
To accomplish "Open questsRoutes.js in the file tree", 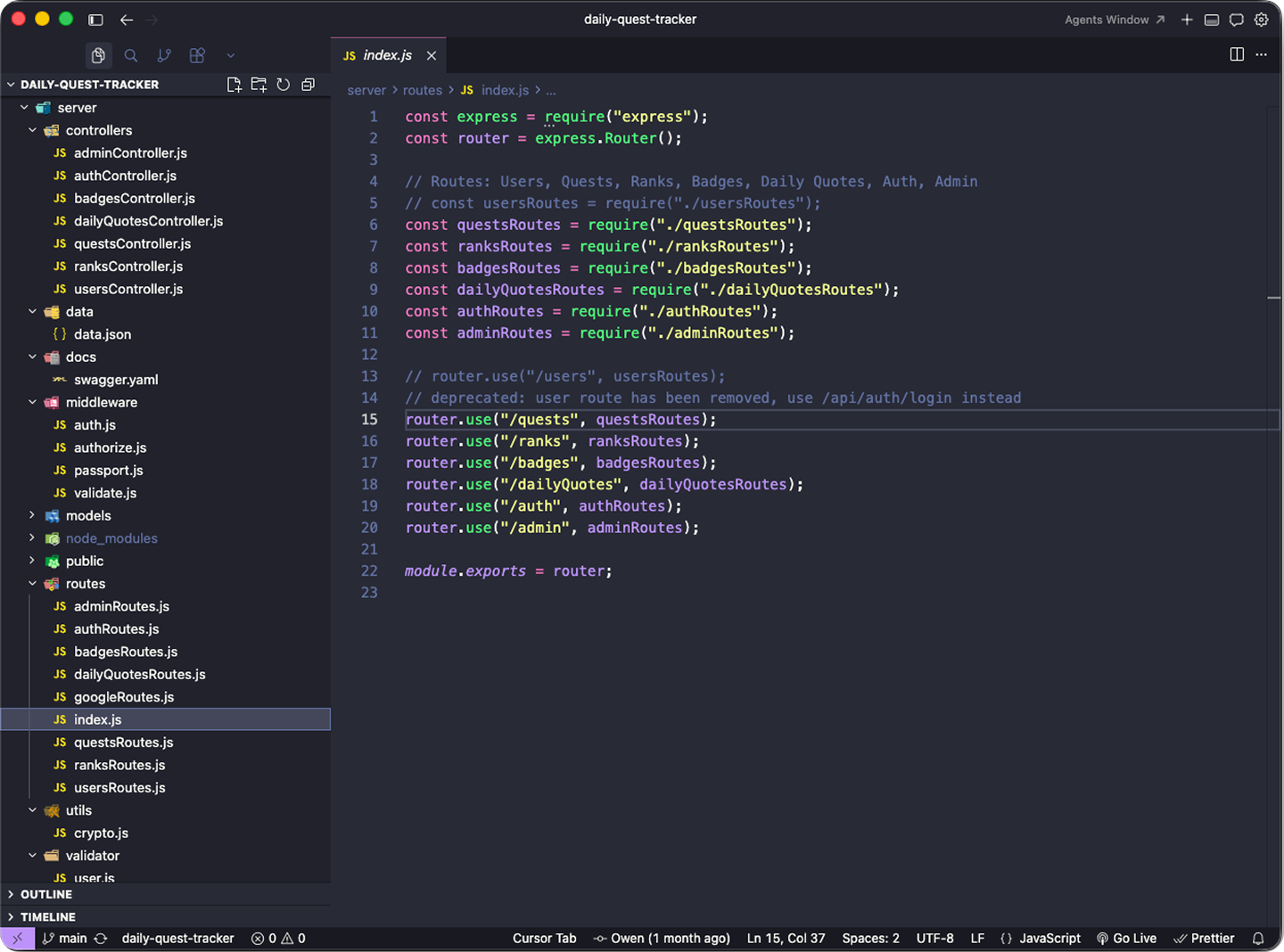I will point(123,743).
